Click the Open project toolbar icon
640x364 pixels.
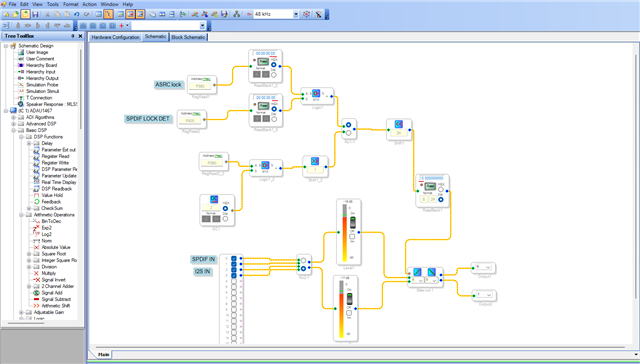(16, 14)
